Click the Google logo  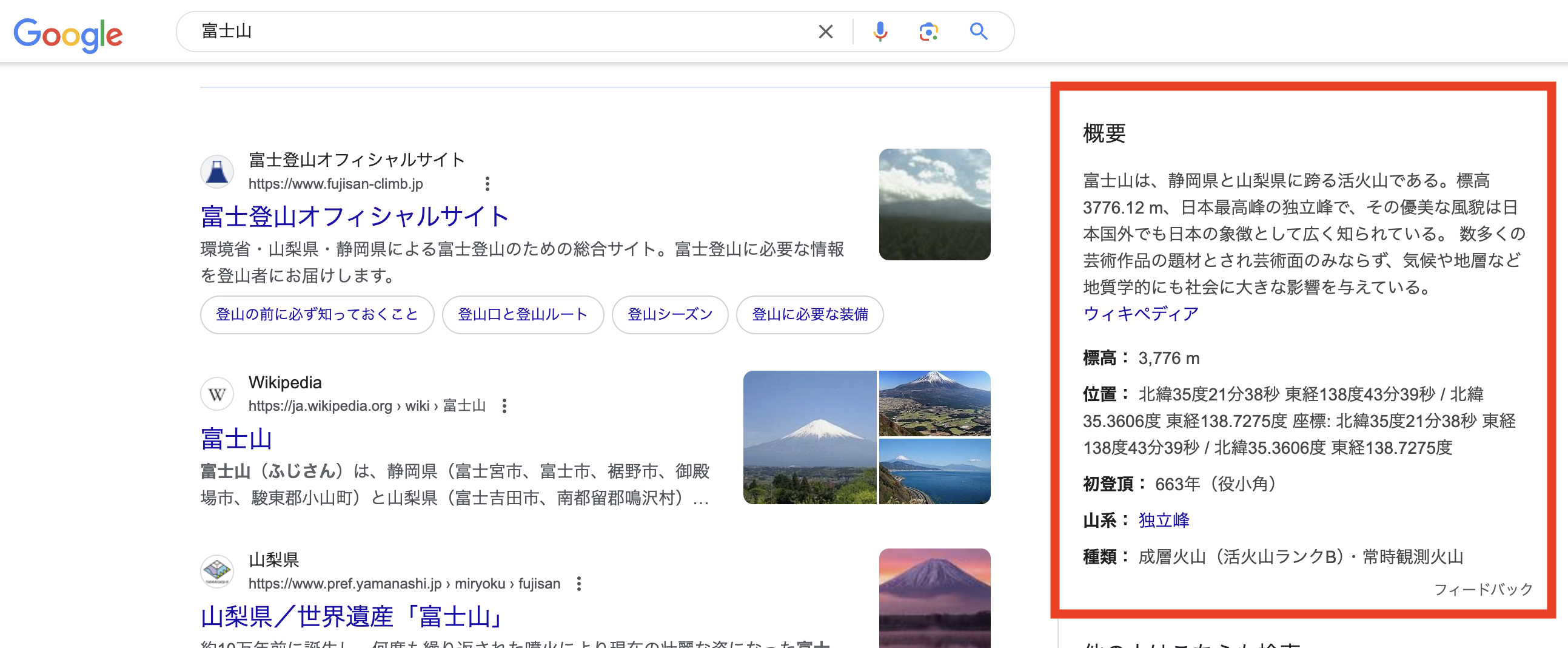pyautogui.click(x=68, y=34)
